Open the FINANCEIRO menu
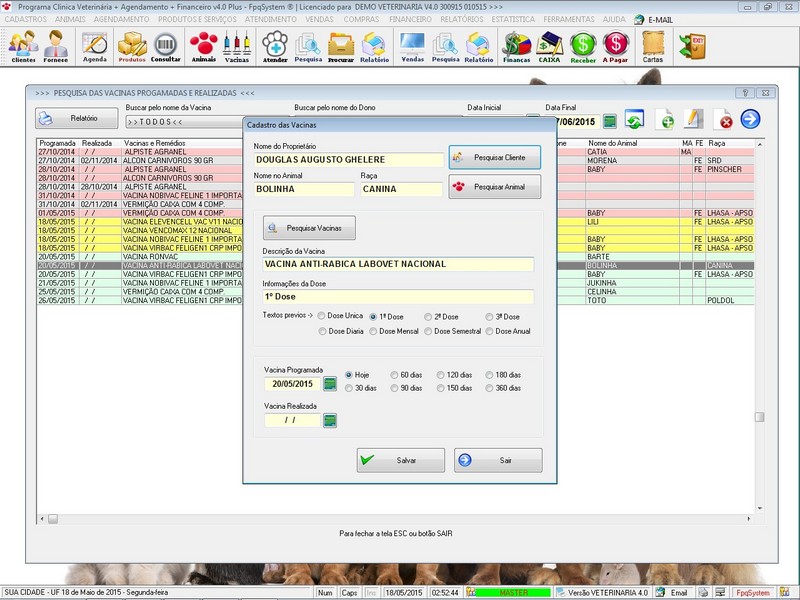This screenshot has width=800, height=600. pyautogui.click(x=410, y=19)
